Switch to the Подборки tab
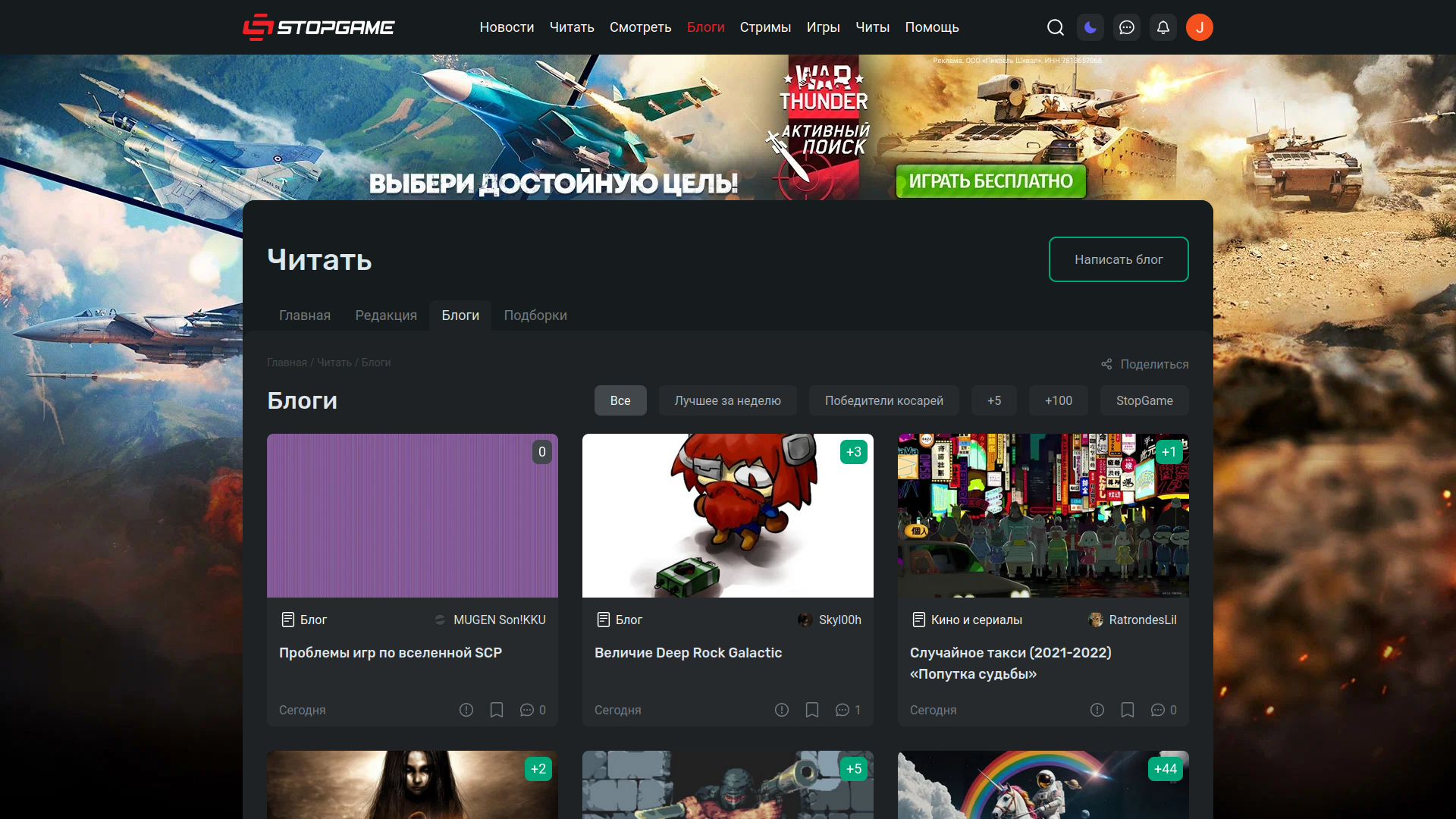This screenshot has width=1456, height=819. (x=535, y=315)
